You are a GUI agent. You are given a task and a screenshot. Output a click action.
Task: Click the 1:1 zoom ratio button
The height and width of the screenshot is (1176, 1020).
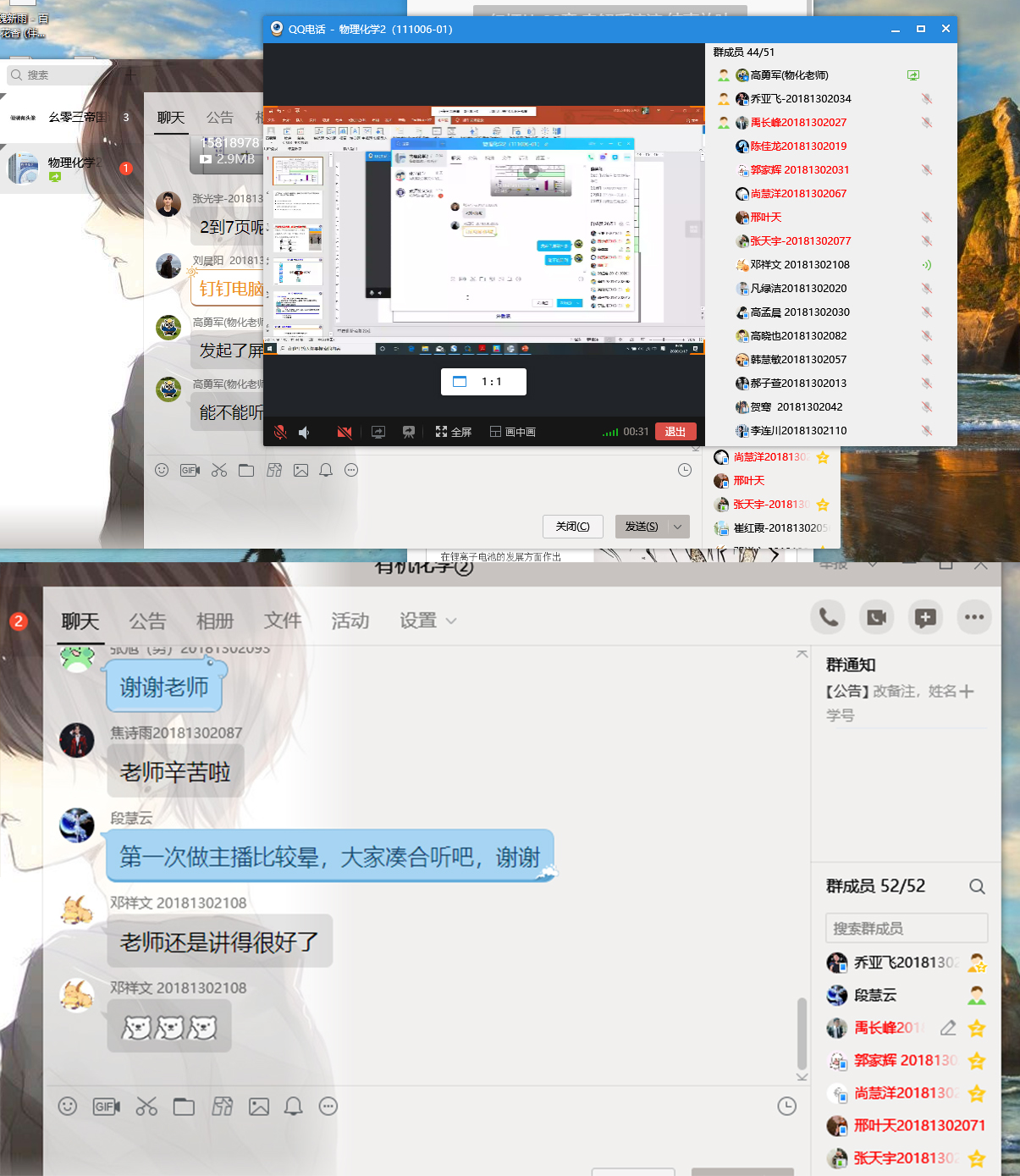tap(483, 382)
